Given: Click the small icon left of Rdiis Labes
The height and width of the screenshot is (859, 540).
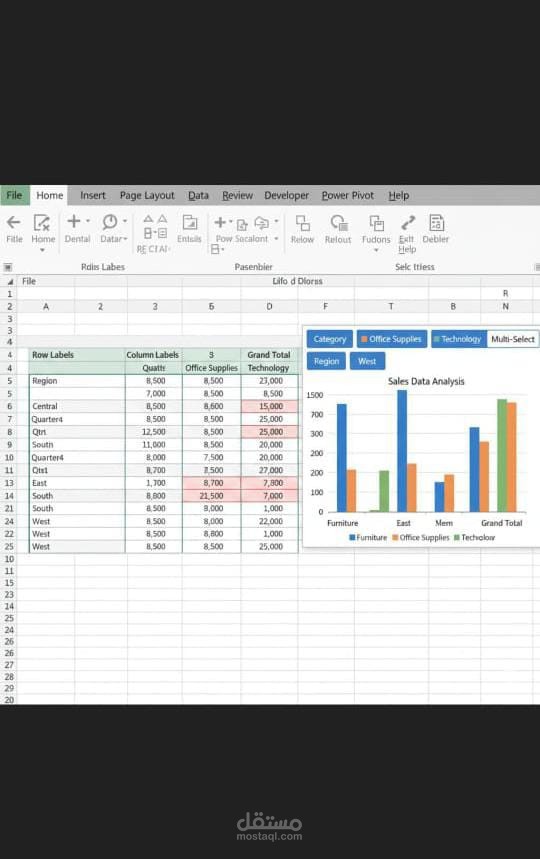Looking at the screenshot, I should 8,267.
